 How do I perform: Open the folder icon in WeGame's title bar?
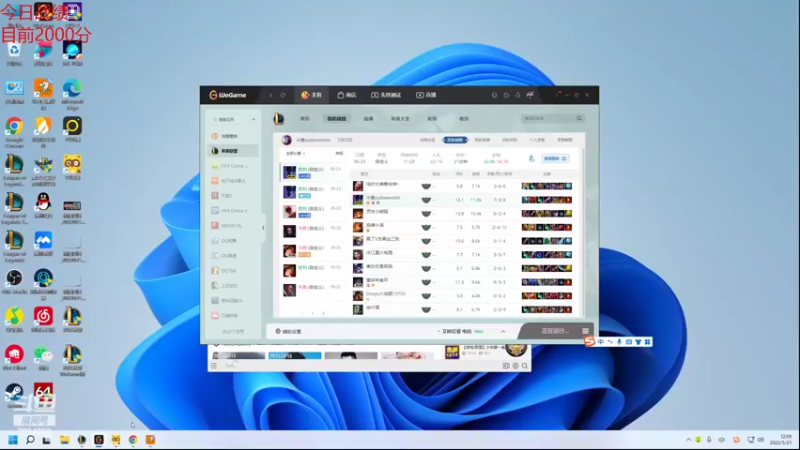506,95
